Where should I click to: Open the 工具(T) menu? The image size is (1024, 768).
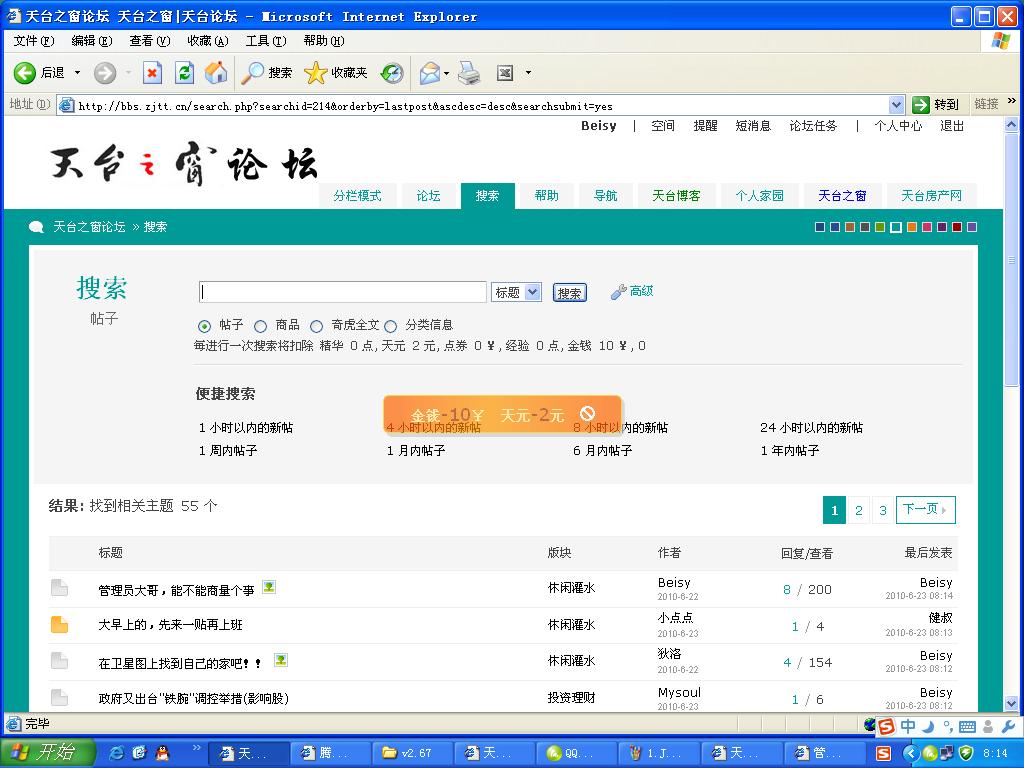tap(265, 41)
